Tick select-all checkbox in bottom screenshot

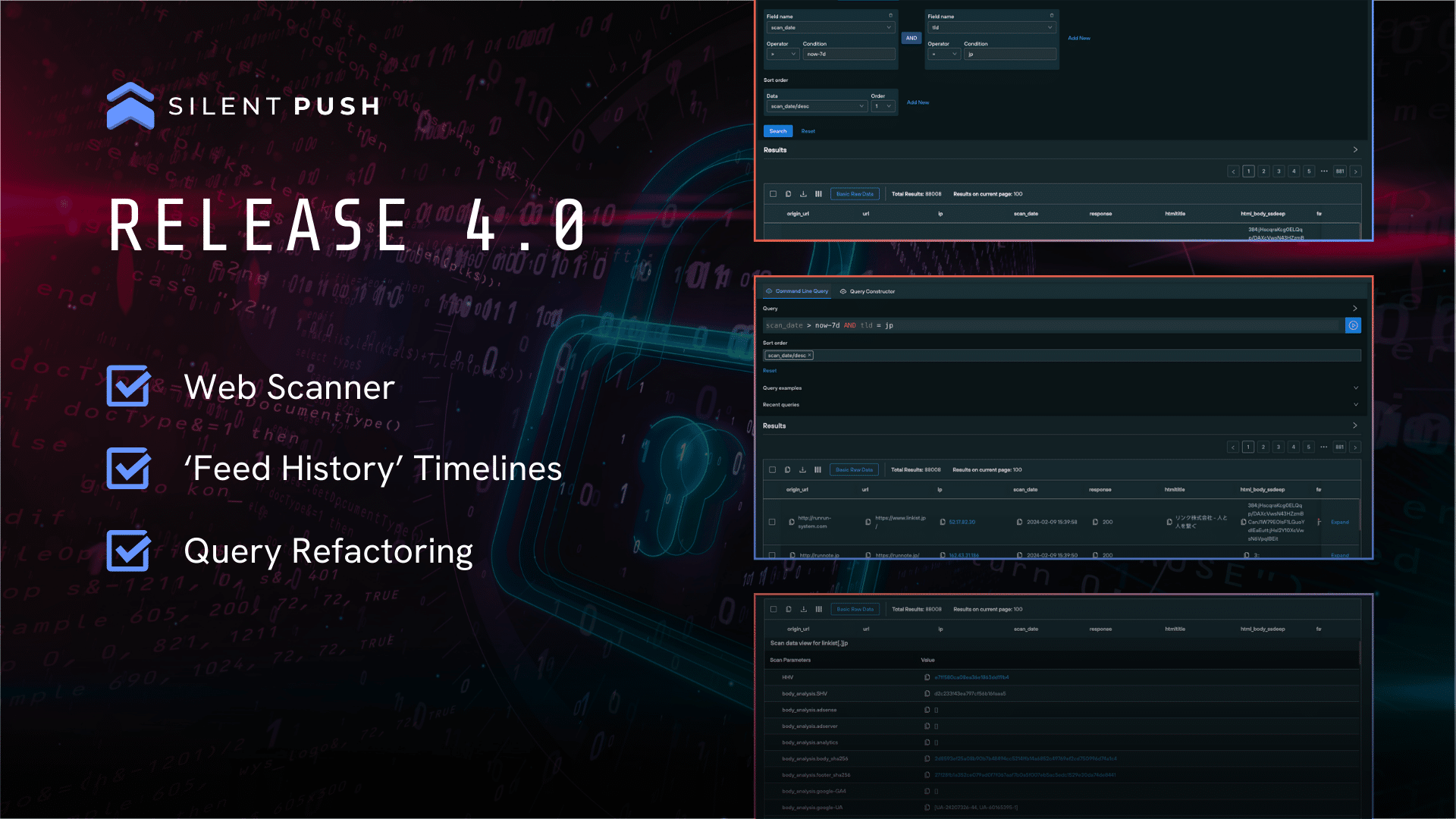coord(773,609)
